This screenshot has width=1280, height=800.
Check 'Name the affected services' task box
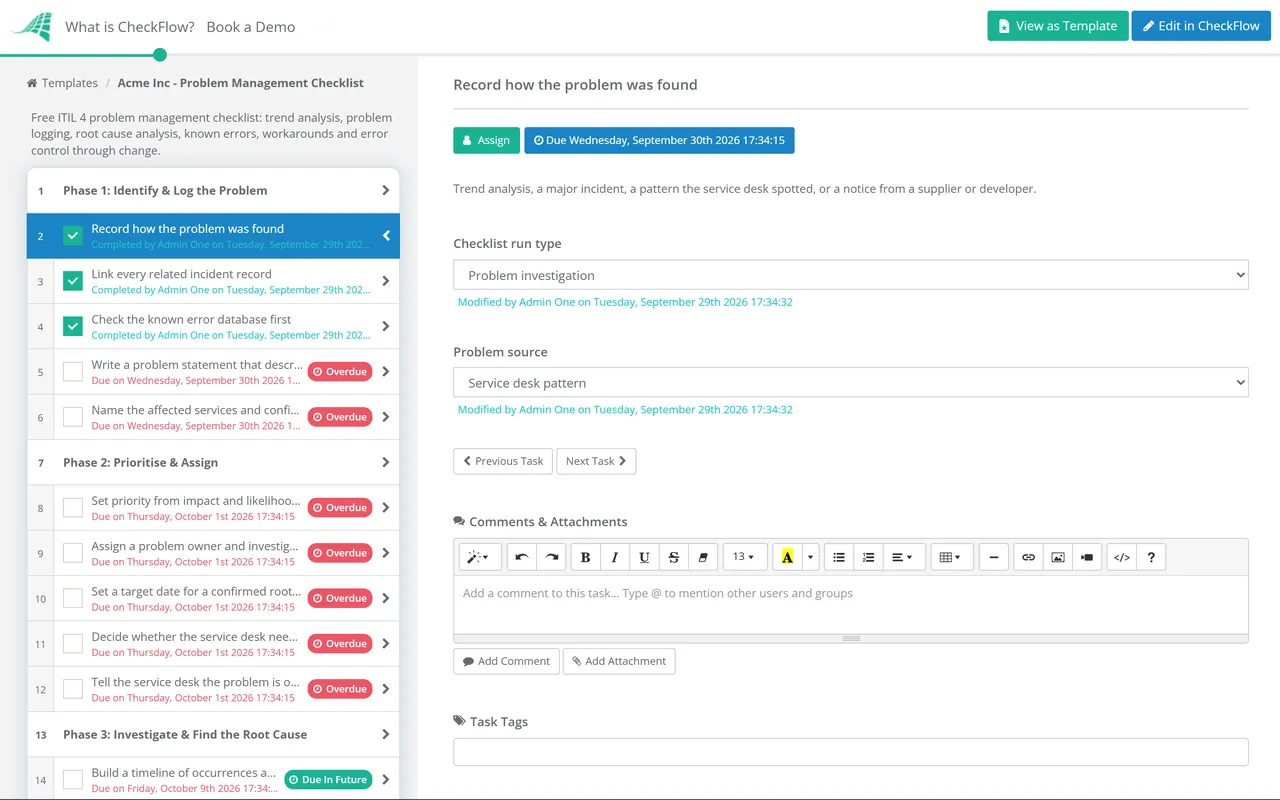point(73,417)
